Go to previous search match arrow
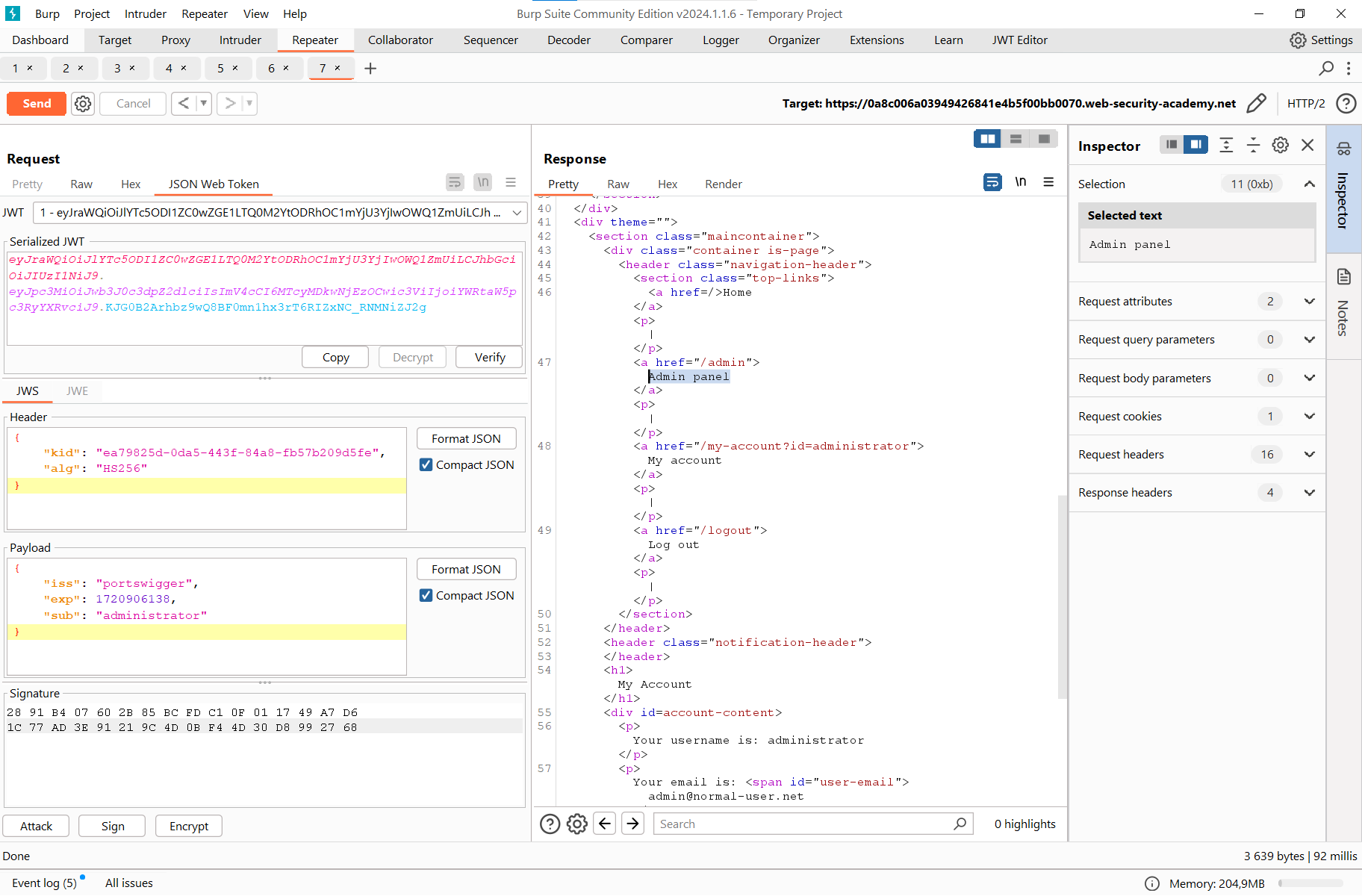Image resolution: width=1362 pixels, height=896 pixels. (605, 824)
